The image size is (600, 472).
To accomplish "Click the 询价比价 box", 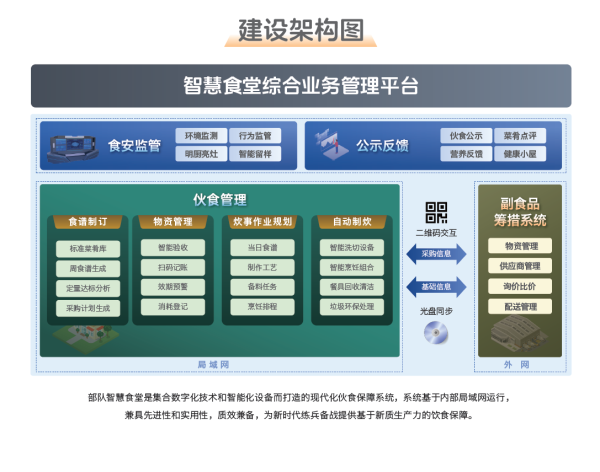I will (520, 286).
